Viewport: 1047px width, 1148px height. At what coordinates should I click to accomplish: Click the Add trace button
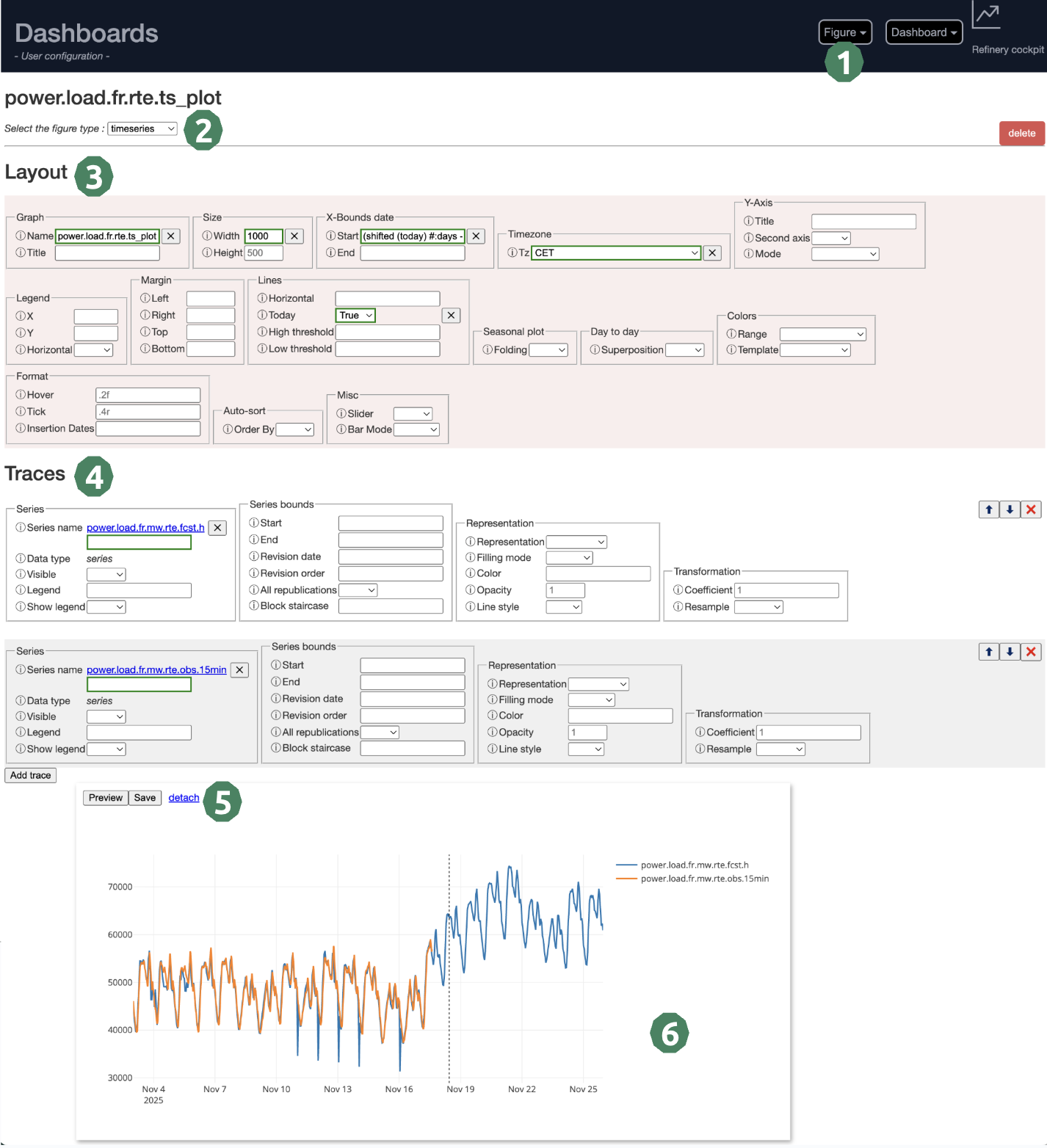(31, 776)
